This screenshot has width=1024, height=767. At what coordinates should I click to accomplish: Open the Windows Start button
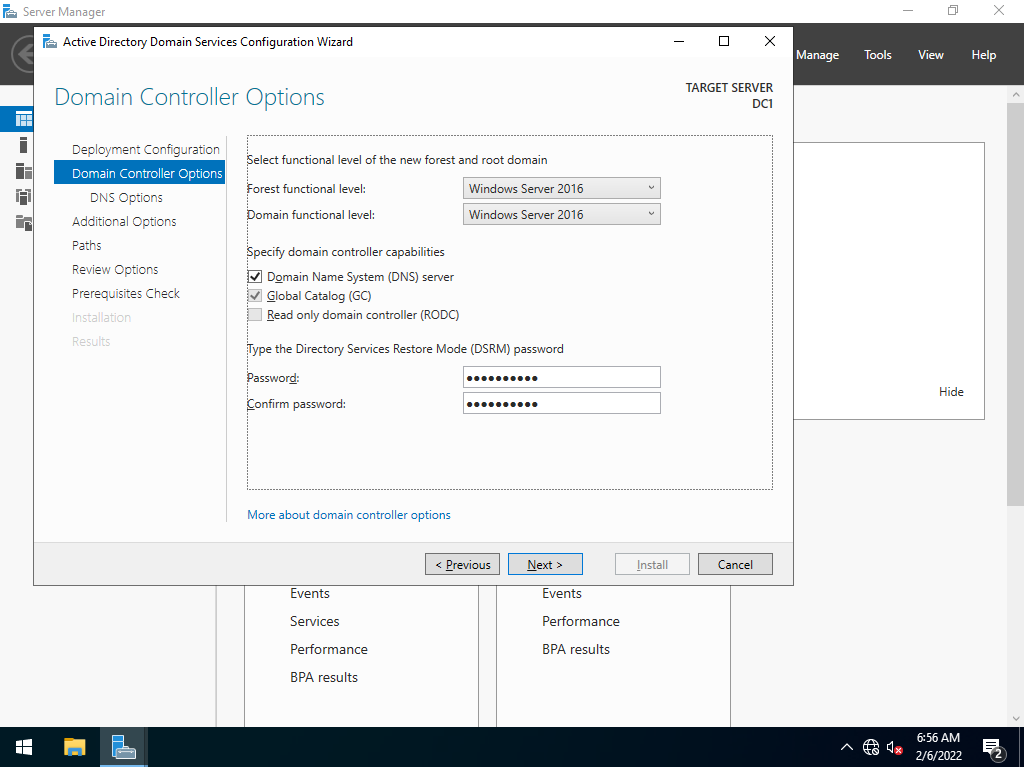(x=24, y=747)
